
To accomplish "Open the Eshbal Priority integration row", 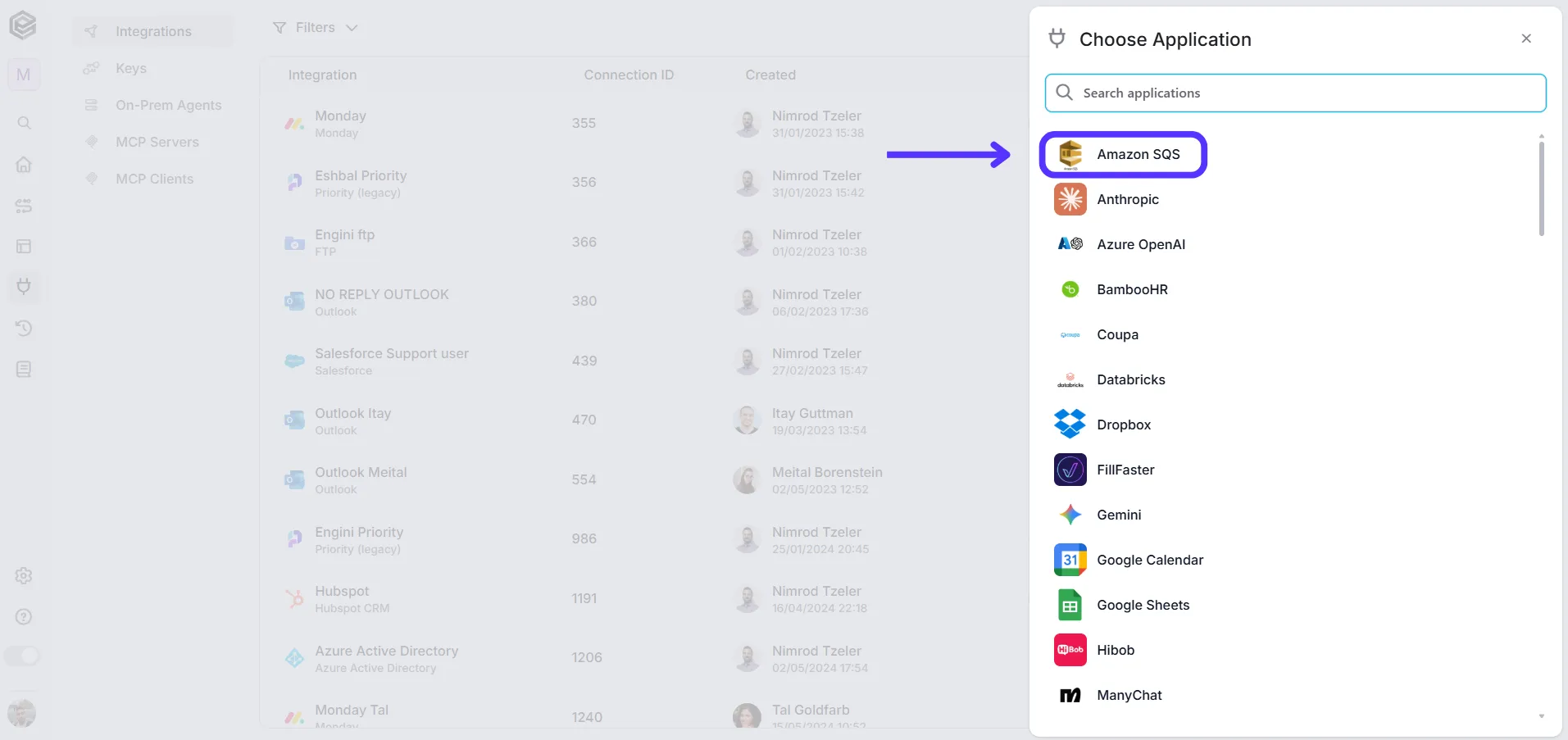I will (644, 183).
